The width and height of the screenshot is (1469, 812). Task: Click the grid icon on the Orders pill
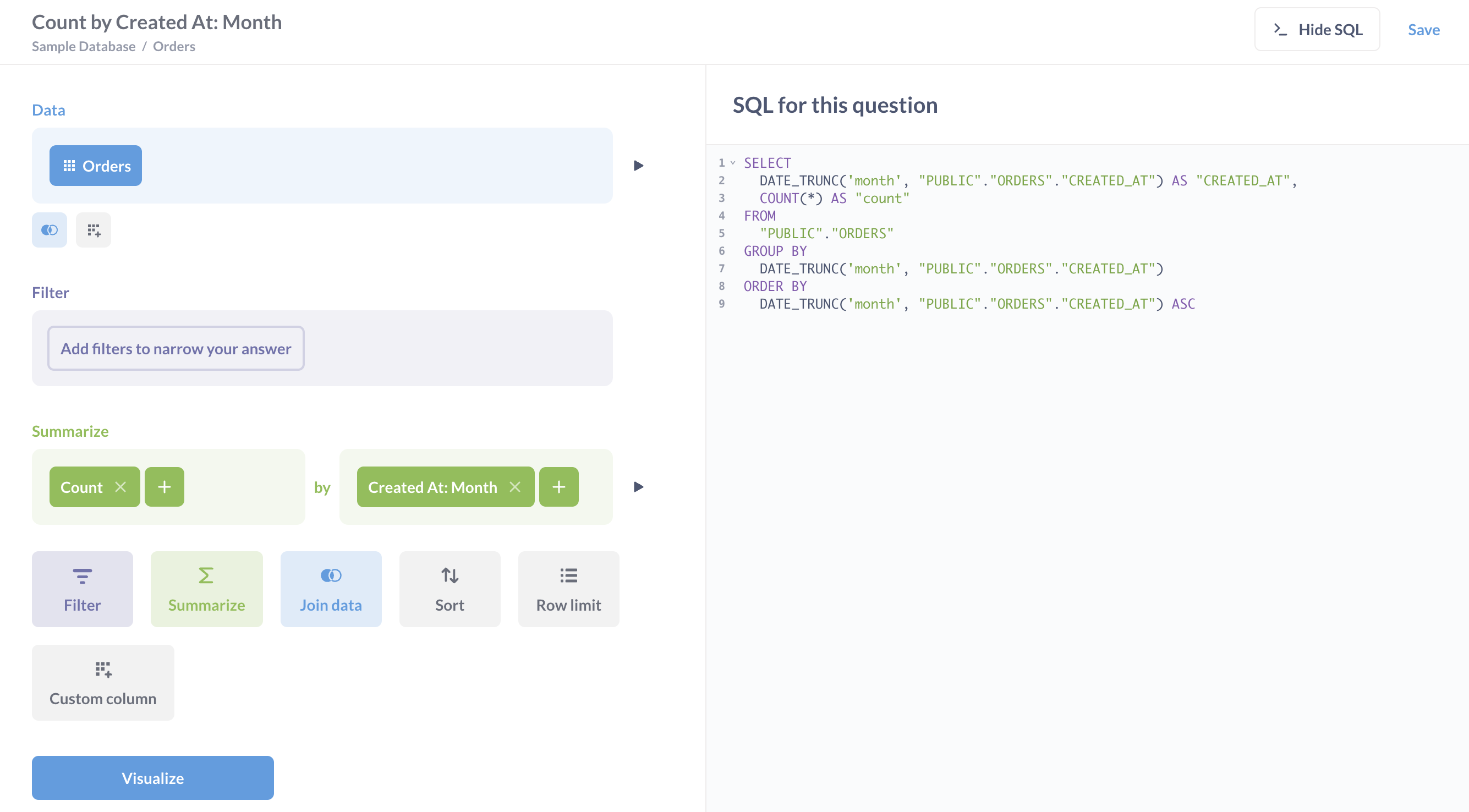coord(69,166)
